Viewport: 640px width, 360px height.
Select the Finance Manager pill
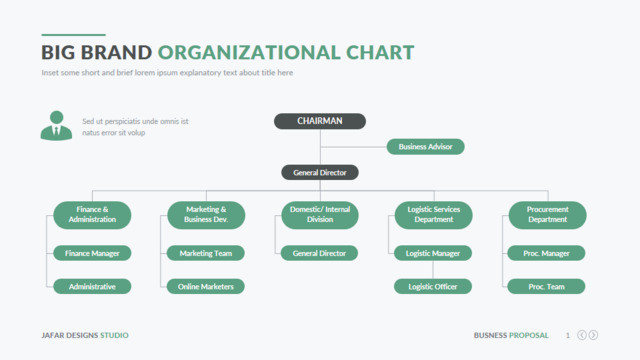[92, 253]
